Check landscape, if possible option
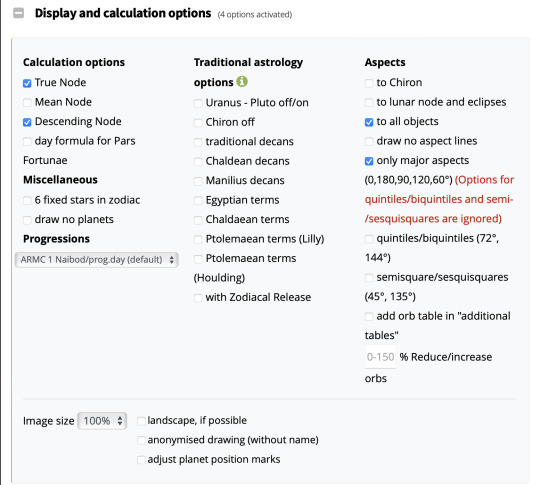 [141, 421]
